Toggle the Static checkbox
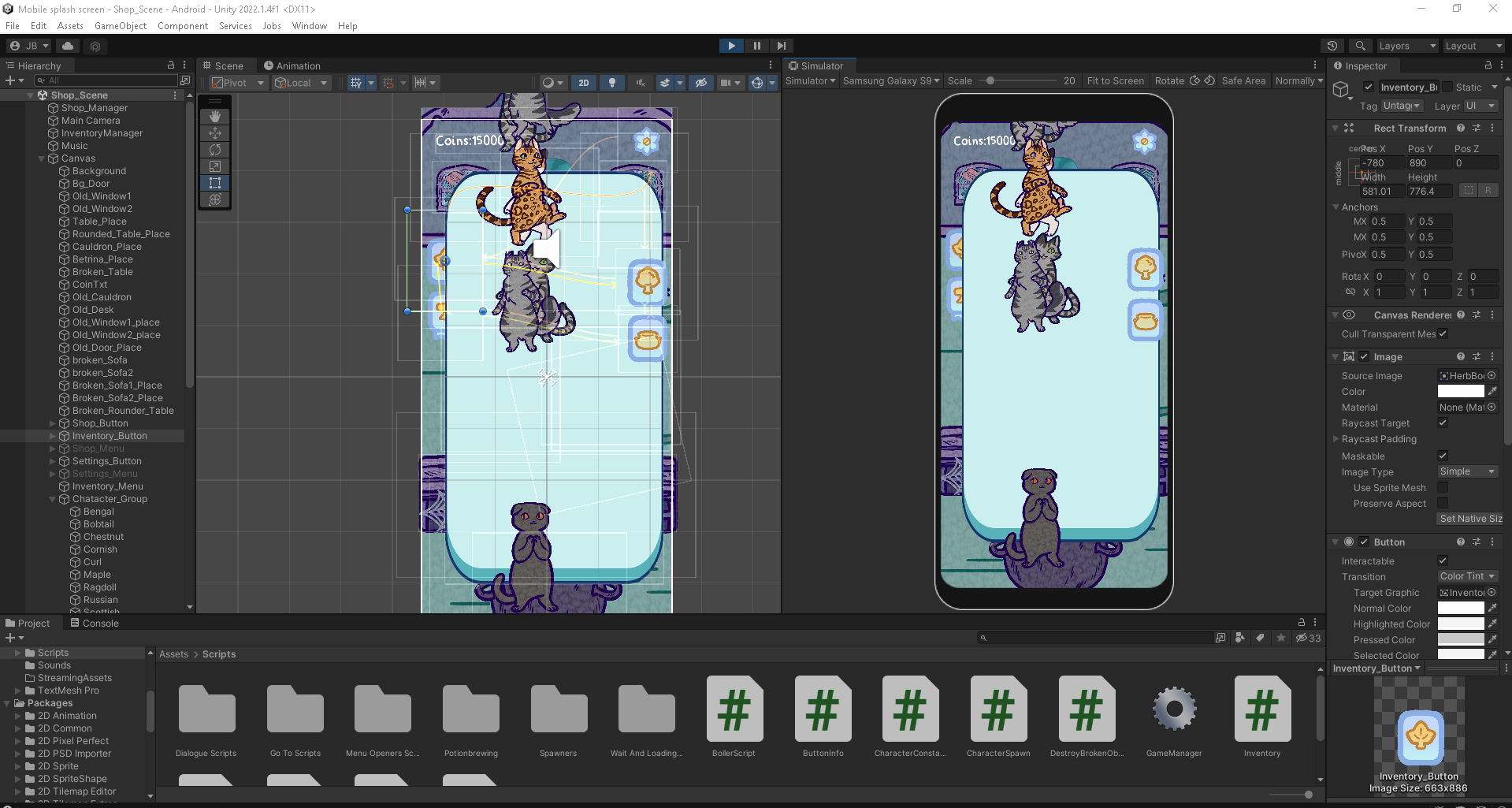This screenshot has width=1512, height=808. [x=1447, y=87]
